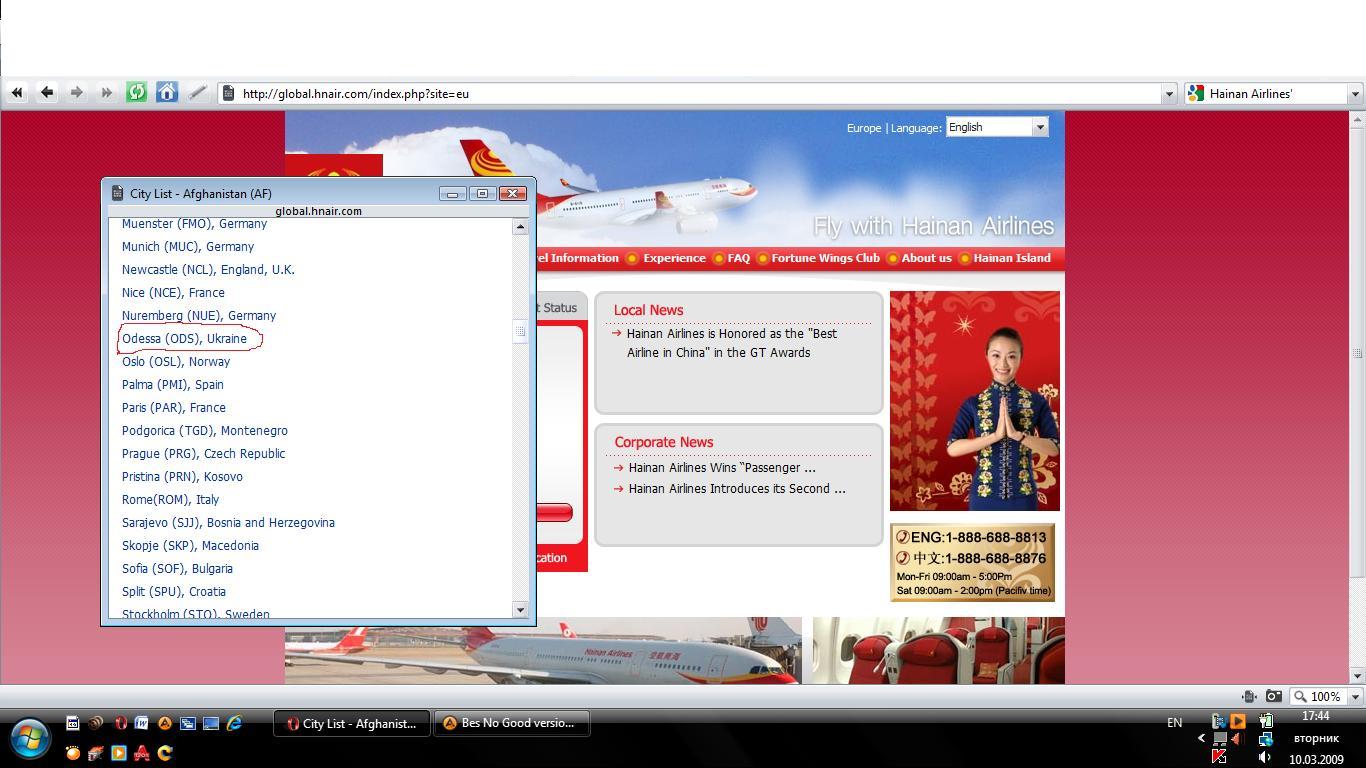Launch Microsoft Word from quick launch

pyautogui.click(x=141, y=723)
